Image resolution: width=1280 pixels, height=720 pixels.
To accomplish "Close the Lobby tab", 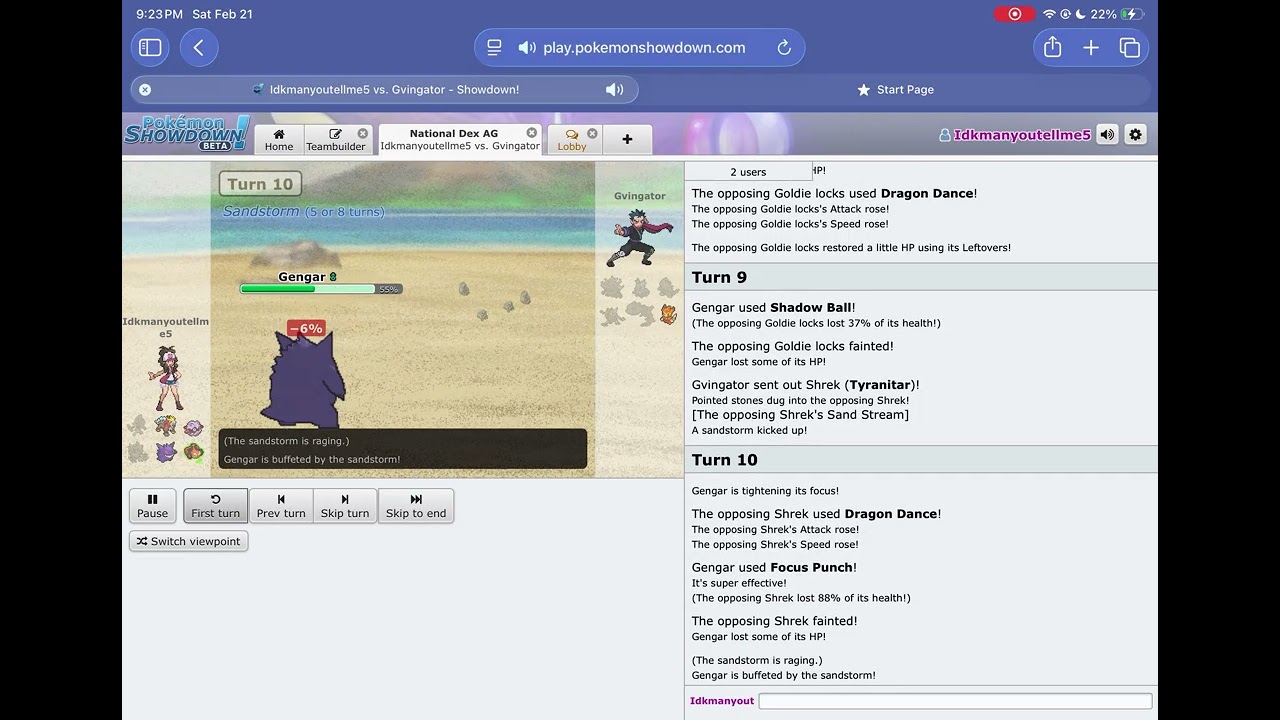I will pyautogui.click(x=592, y=133).
